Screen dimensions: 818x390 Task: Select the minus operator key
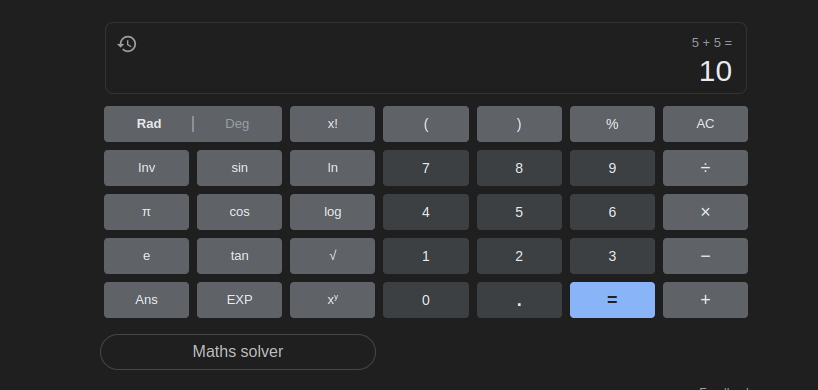[705, 256]
